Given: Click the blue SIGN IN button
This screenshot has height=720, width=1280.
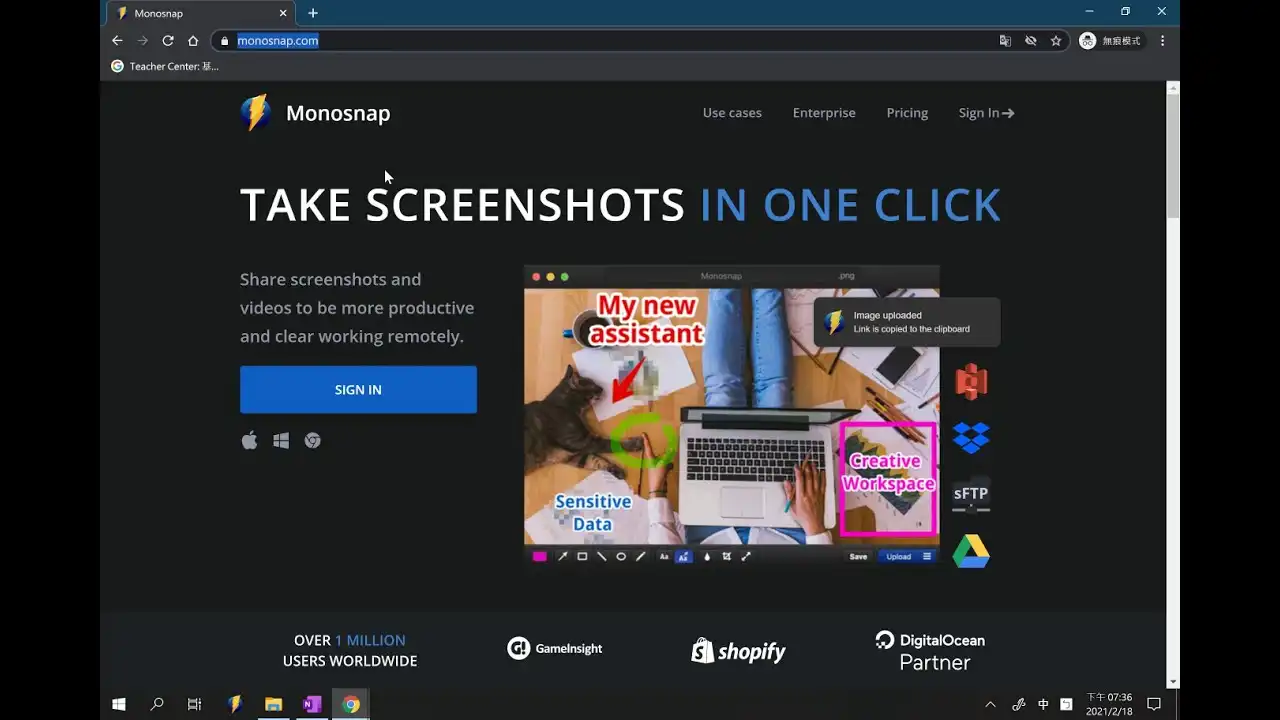Looking at the screenshot, I should pos(358,390).
